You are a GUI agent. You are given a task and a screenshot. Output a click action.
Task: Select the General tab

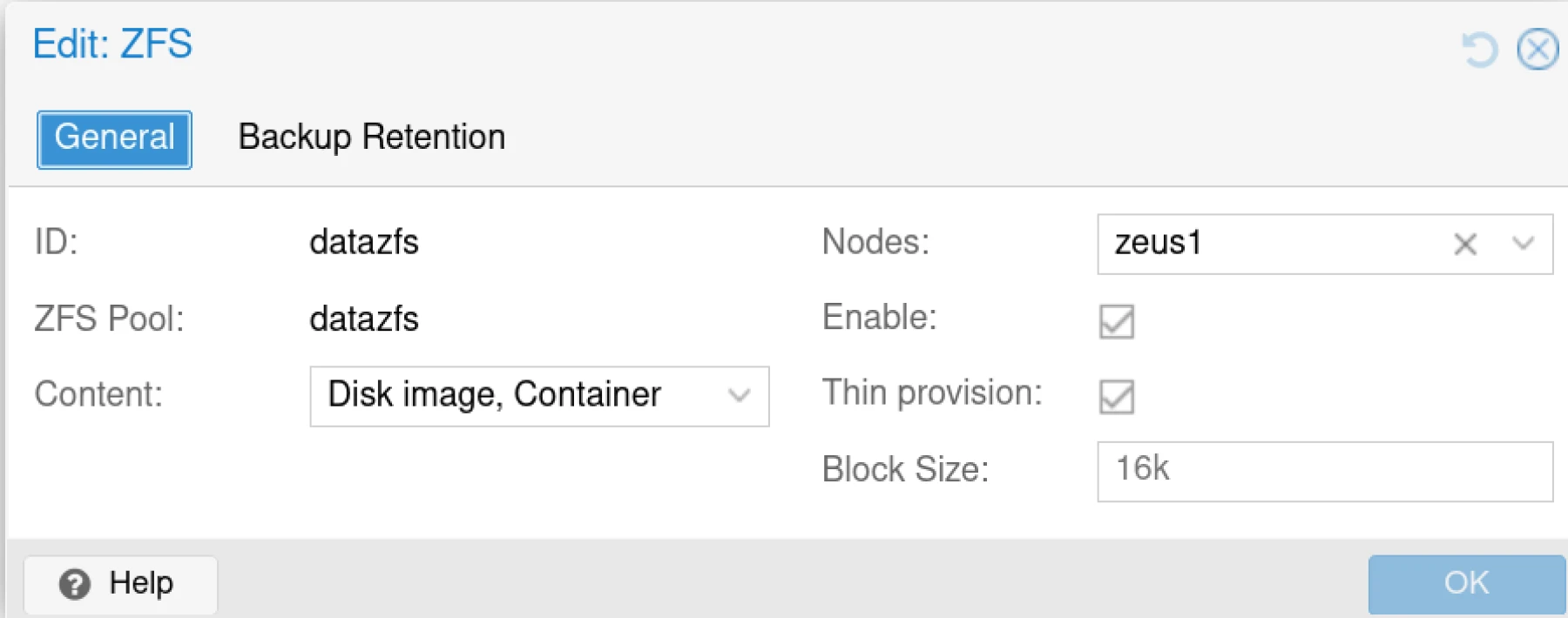113,138
